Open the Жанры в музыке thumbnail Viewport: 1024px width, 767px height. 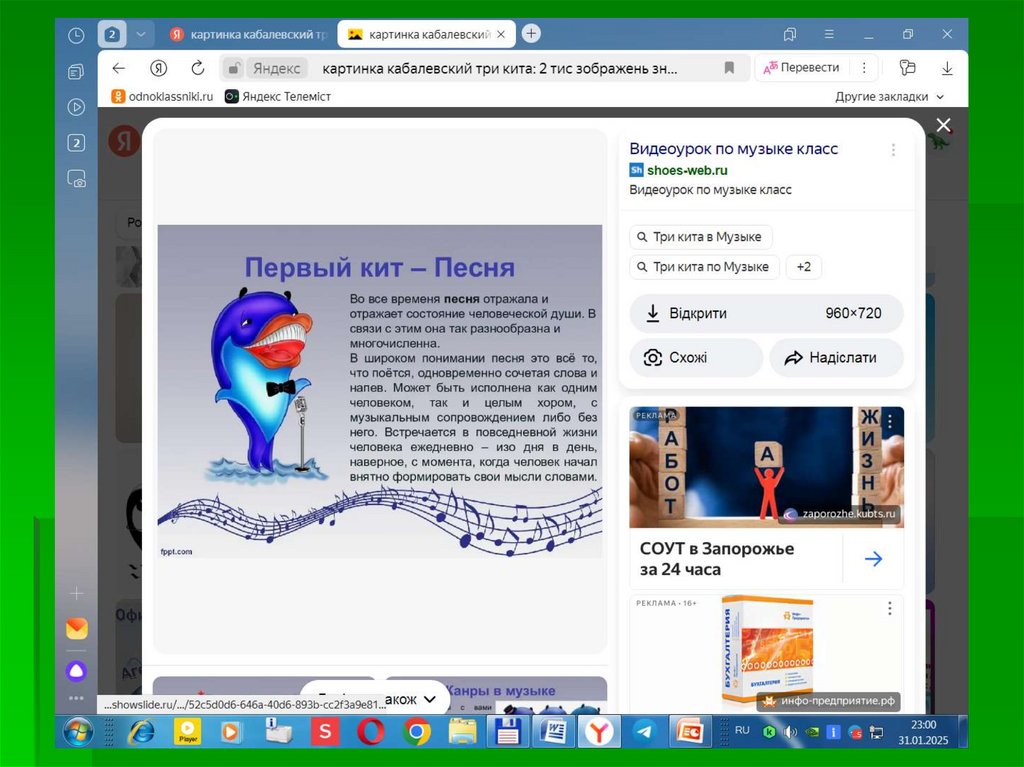pyautogui.click(x=496, y=694)
